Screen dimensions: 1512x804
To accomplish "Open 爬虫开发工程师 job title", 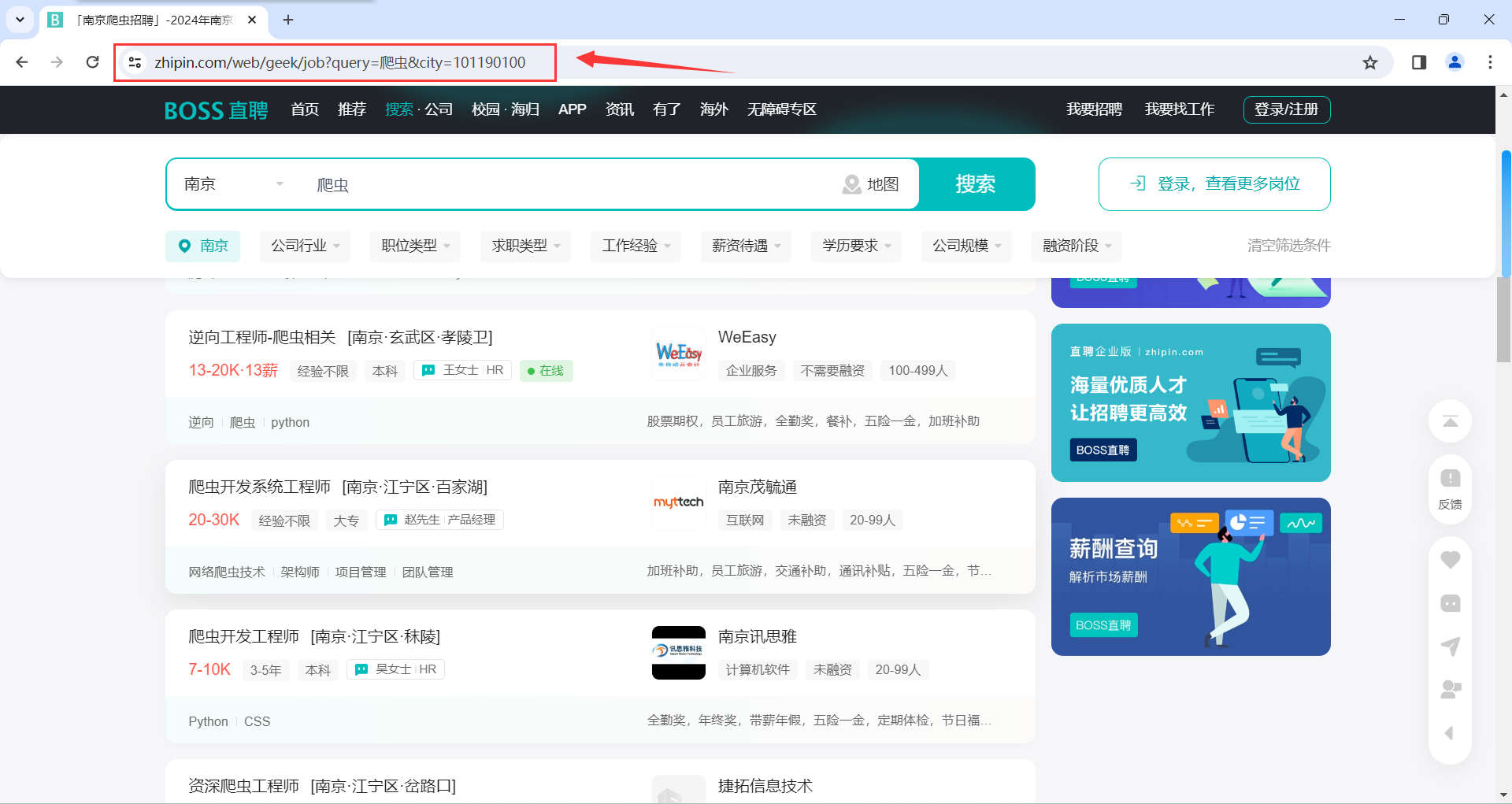I will click(243, 636).
